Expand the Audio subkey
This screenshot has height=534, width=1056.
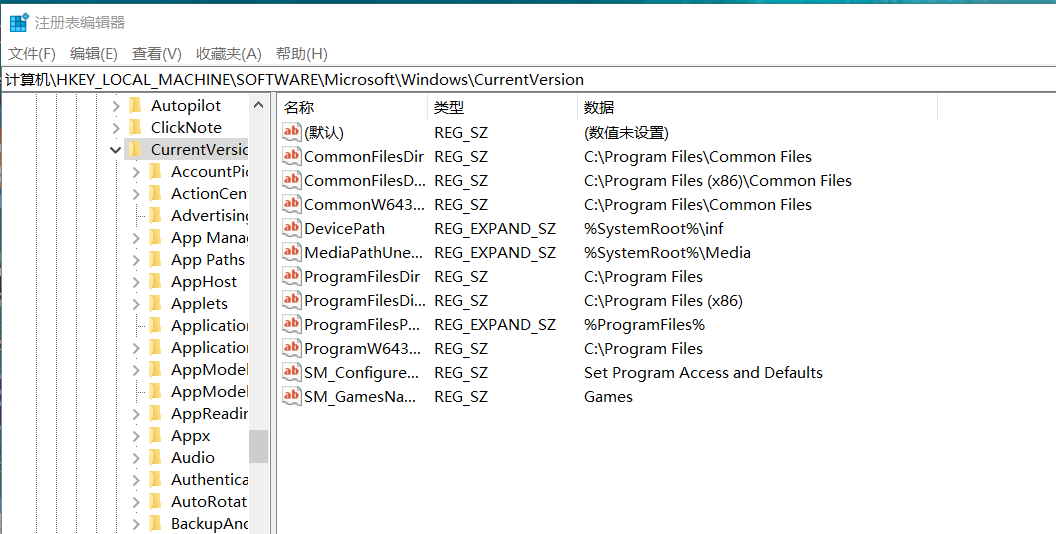(136, 458)
